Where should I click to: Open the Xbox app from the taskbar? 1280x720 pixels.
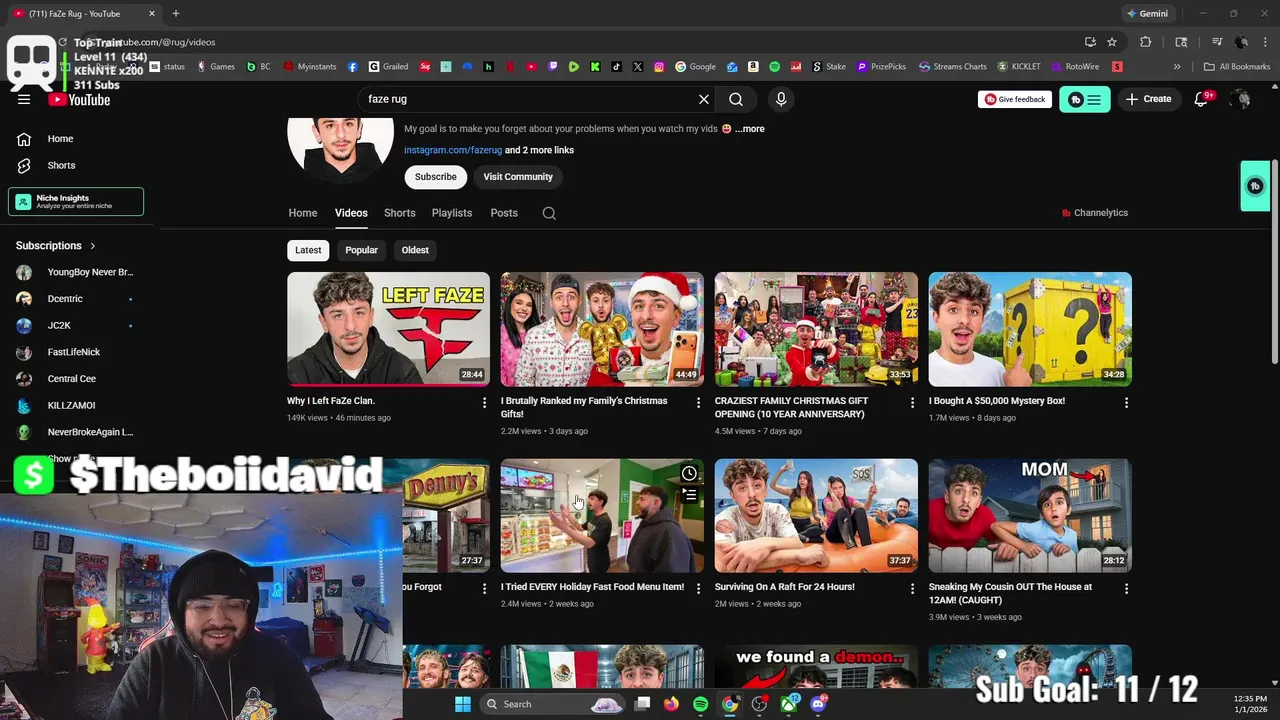[x=789, y=704]
